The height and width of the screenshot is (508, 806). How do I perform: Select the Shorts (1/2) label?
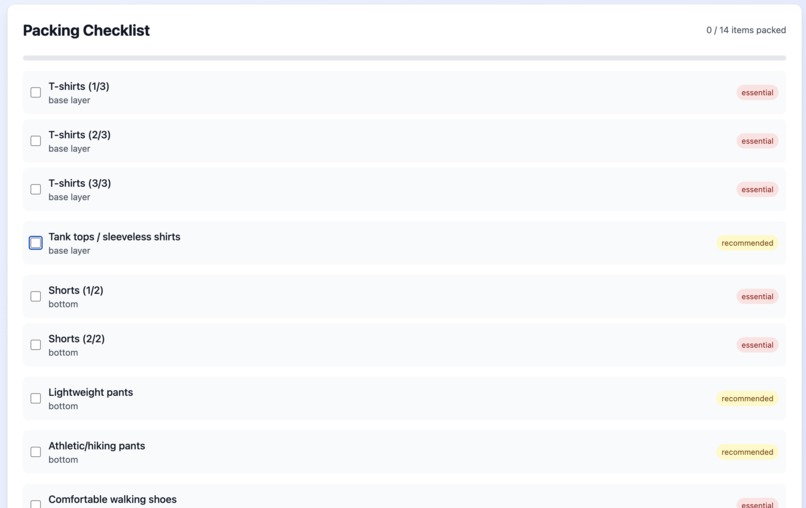[76, 290]
